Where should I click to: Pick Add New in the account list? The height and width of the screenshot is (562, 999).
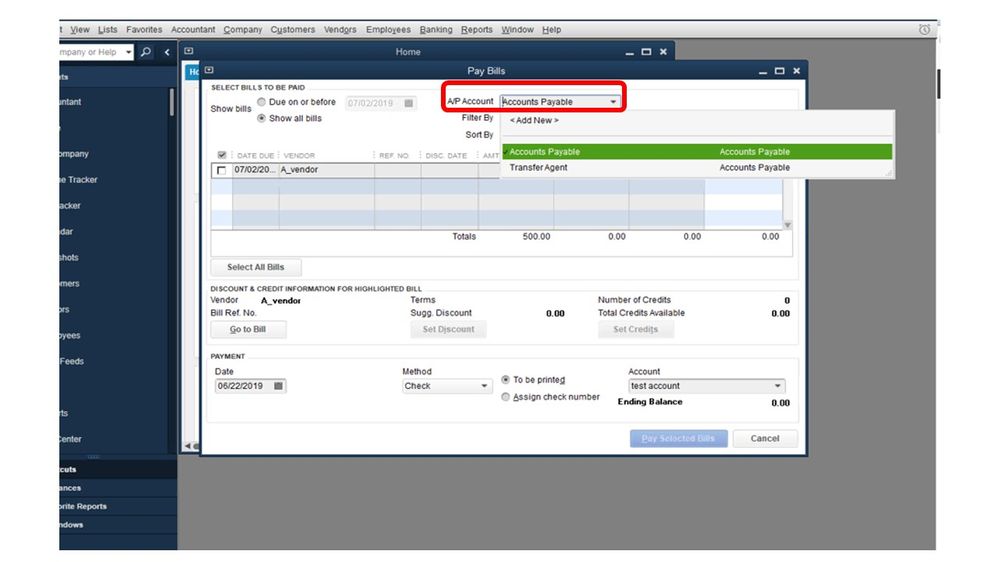click(534, 120)
